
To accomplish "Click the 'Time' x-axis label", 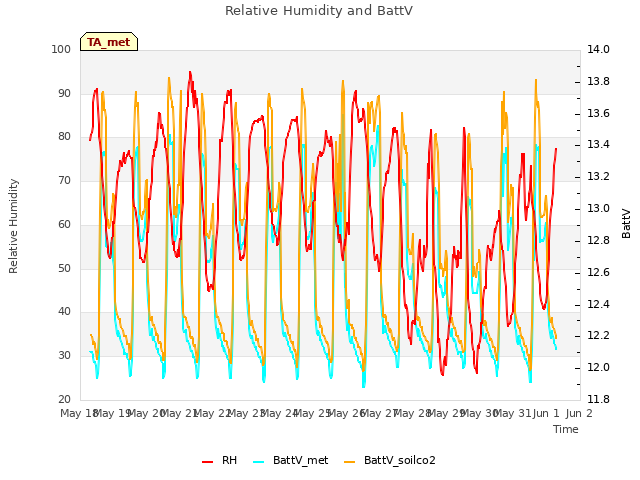I will (566, 429).
